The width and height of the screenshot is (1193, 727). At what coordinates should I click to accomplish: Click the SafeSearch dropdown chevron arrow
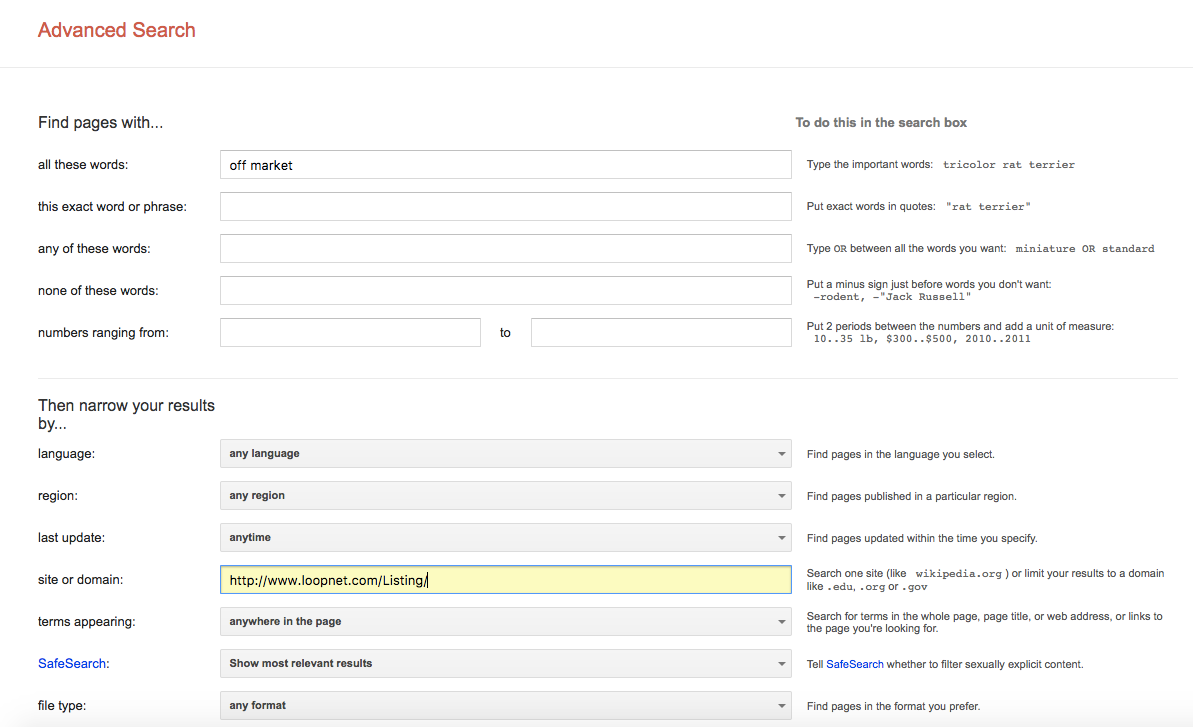click(x=783, y=663)
